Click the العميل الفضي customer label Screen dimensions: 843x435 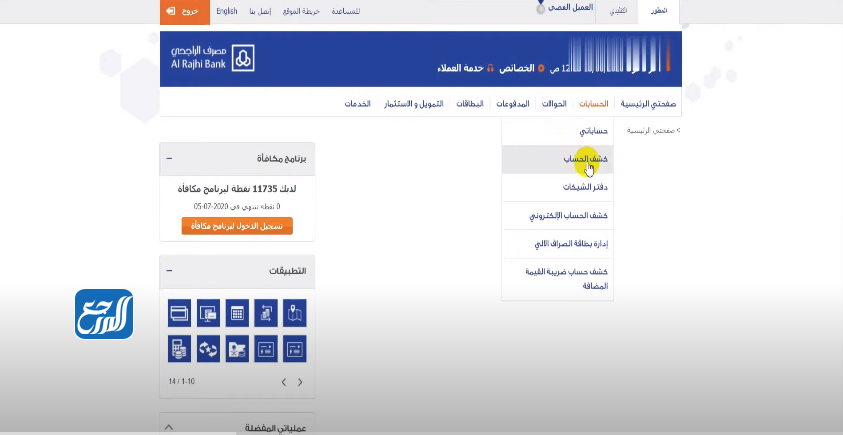click(x=570, y=8)
